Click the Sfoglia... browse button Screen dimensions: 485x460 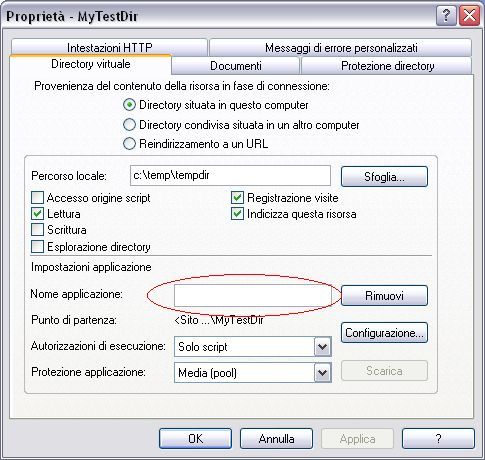tap(384, 176)
